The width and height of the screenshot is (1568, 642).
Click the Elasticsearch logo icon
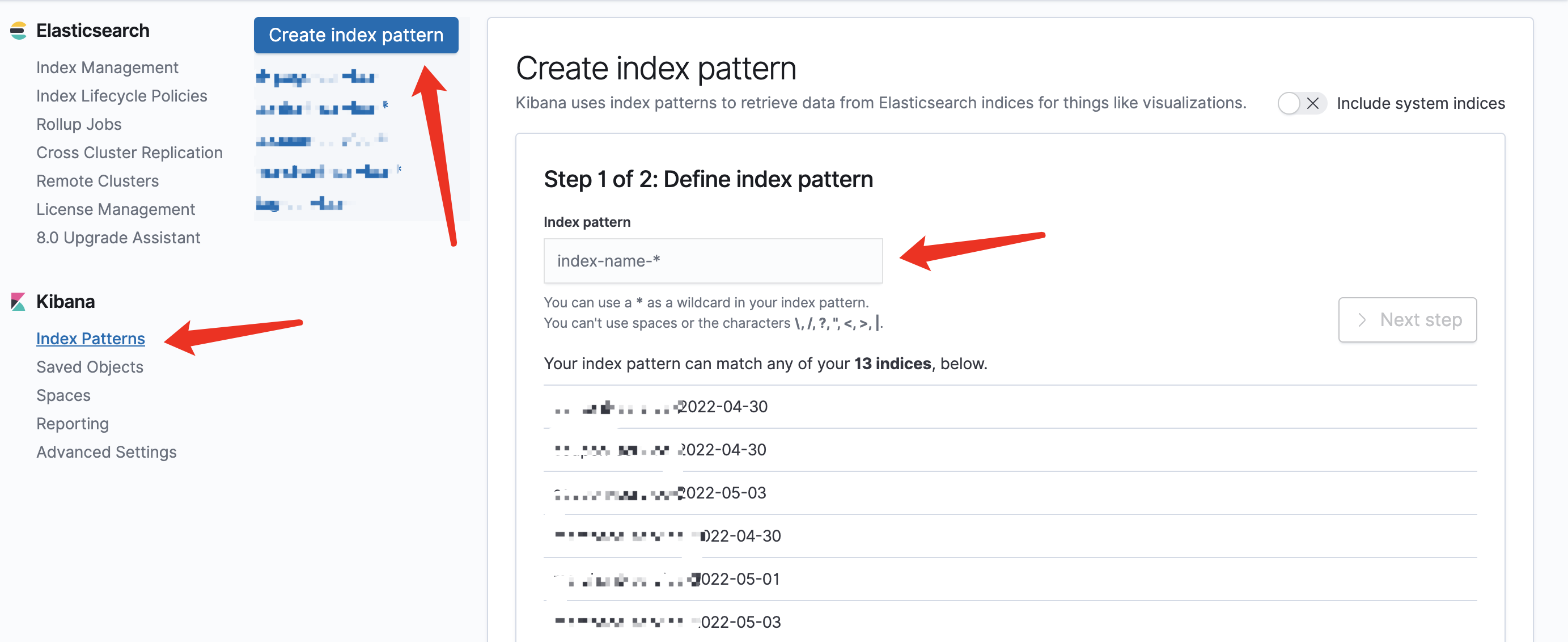pyautogui.click(x=18, y=31)
